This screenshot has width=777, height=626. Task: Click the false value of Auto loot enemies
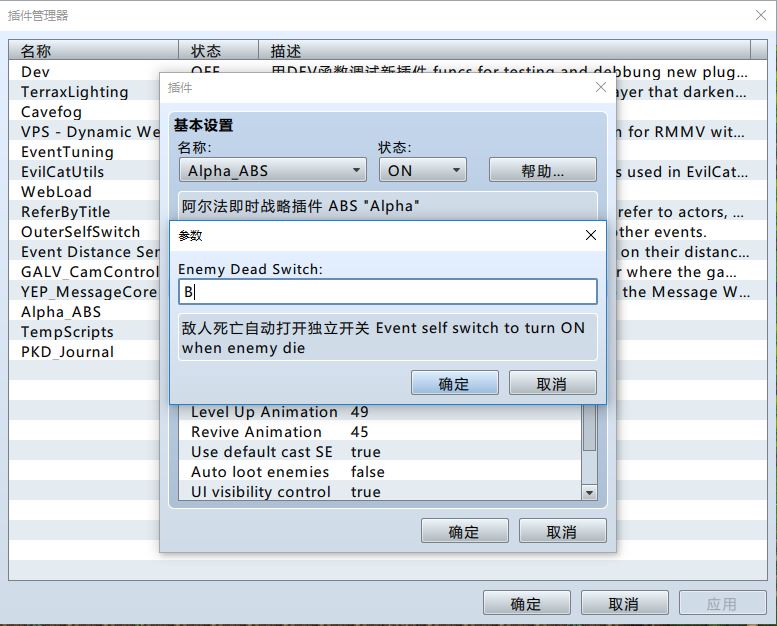[368, 471]
